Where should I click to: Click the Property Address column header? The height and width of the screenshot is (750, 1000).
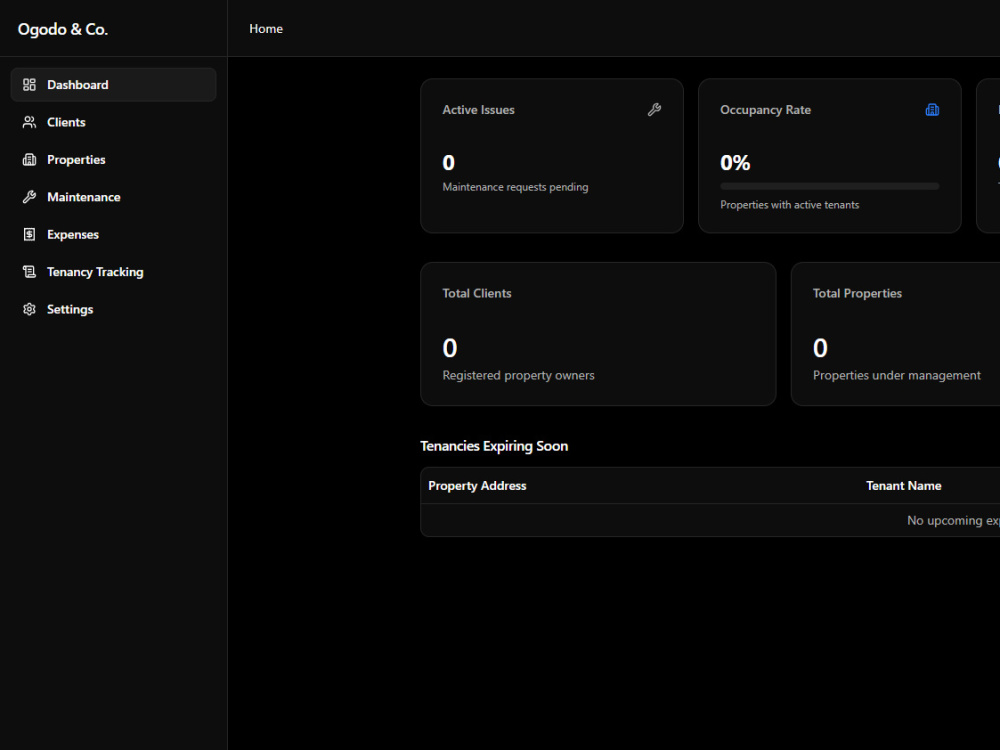pyautogui.click(x=477, y=486)
